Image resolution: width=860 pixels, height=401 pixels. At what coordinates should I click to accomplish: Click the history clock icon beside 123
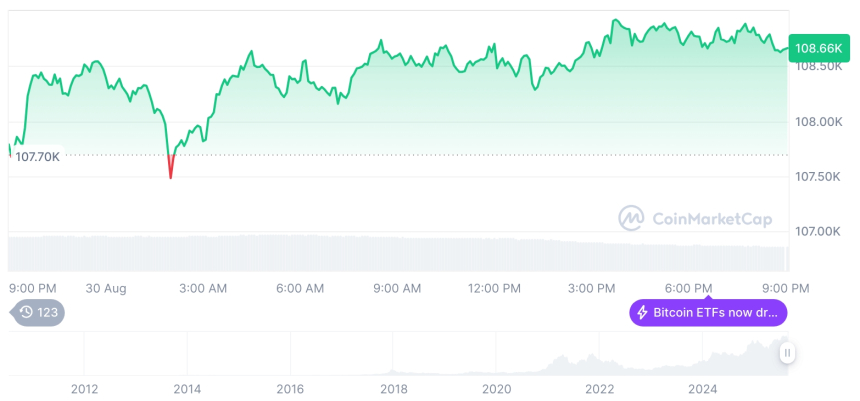tap(27, 313)
